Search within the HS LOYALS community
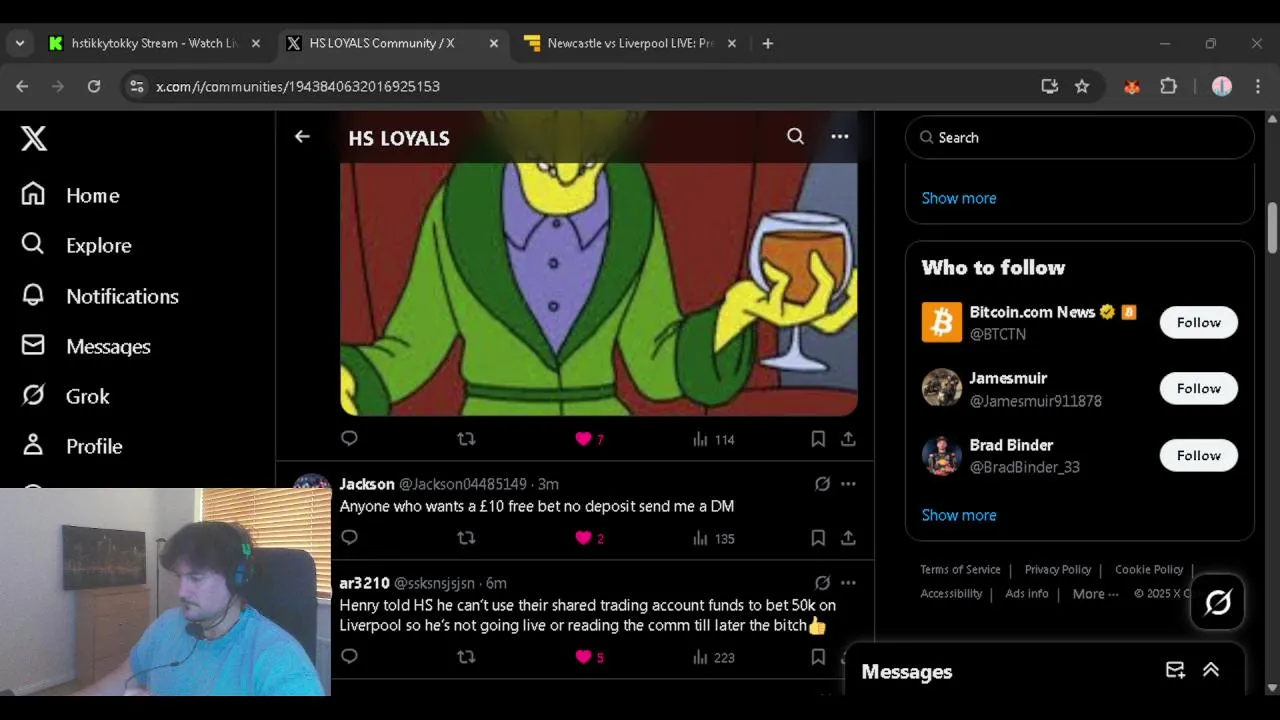This screenshot has width=1280, height=720. pyautogui.click(x=795, y=137)
